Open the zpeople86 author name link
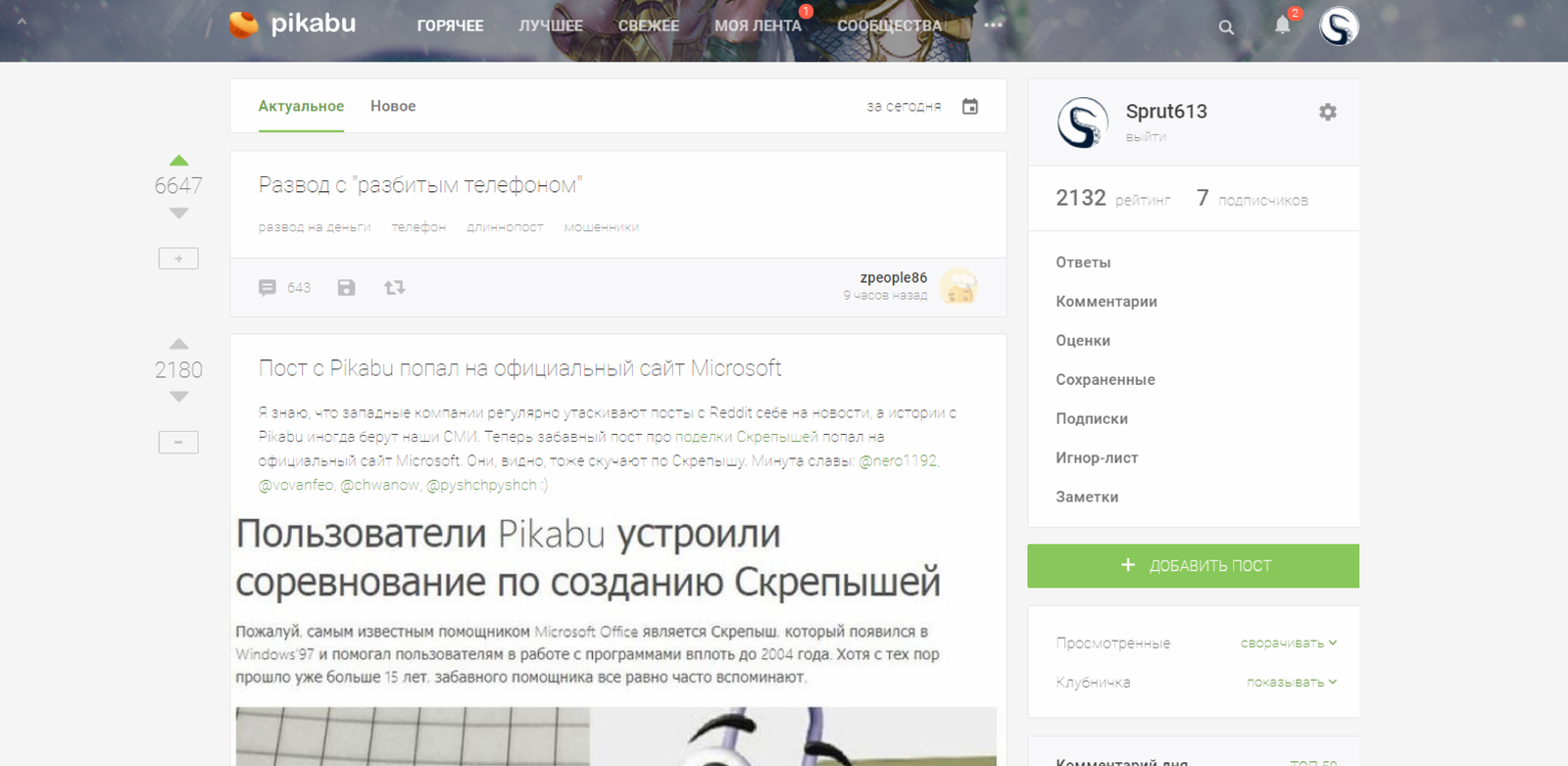This screenshot has height=766, width=1568. 894,277
